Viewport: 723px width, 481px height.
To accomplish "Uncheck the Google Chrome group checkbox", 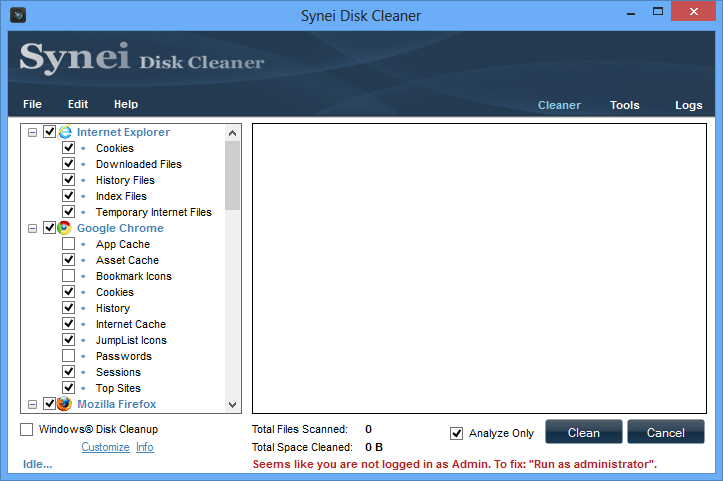I will click(x=49, y=228).
